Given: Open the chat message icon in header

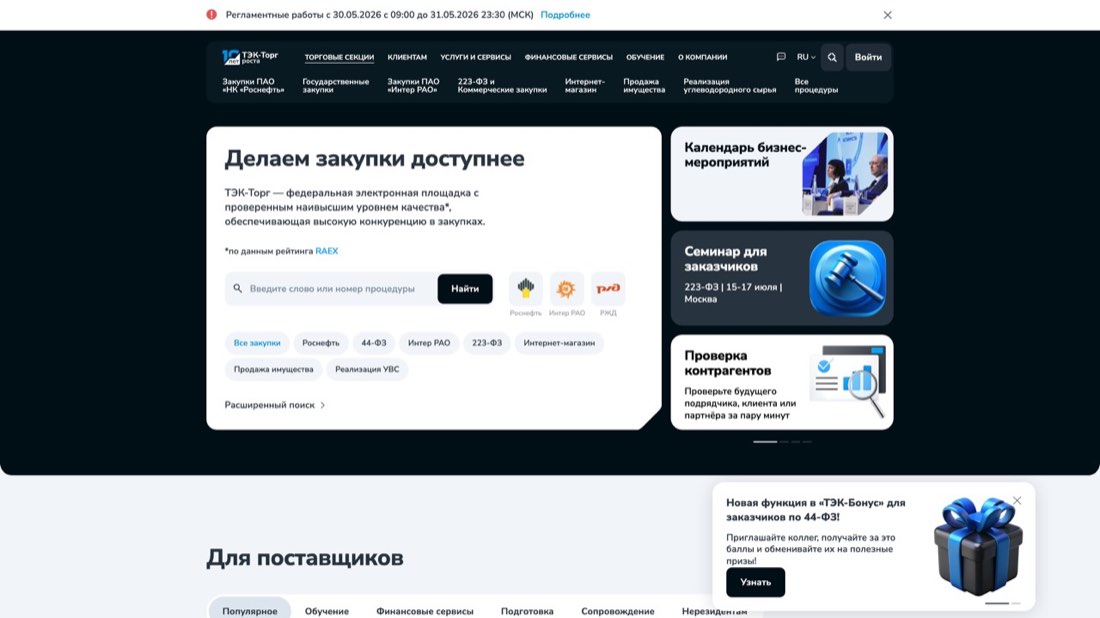Looking at the screenshot, I should [781, 57].
